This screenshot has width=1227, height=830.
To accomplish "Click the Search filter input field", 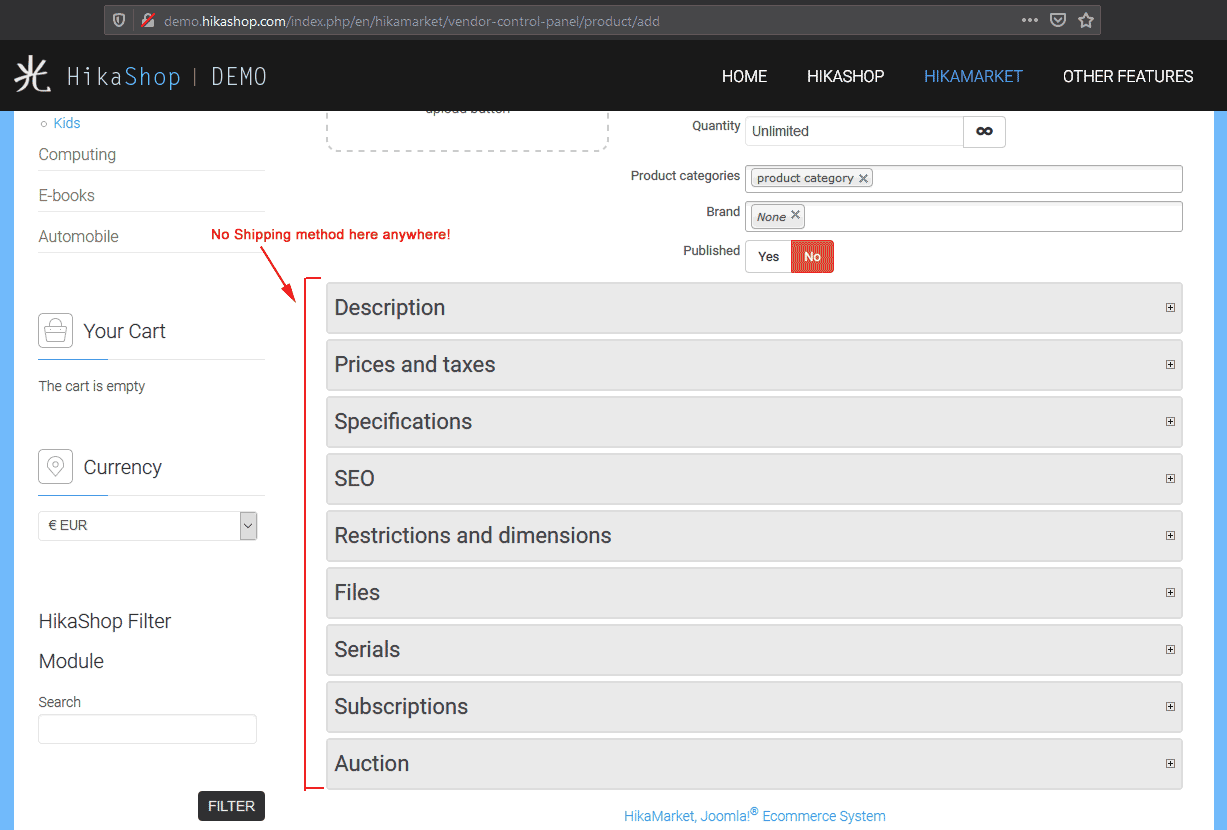I will click(x=148, y=729).
